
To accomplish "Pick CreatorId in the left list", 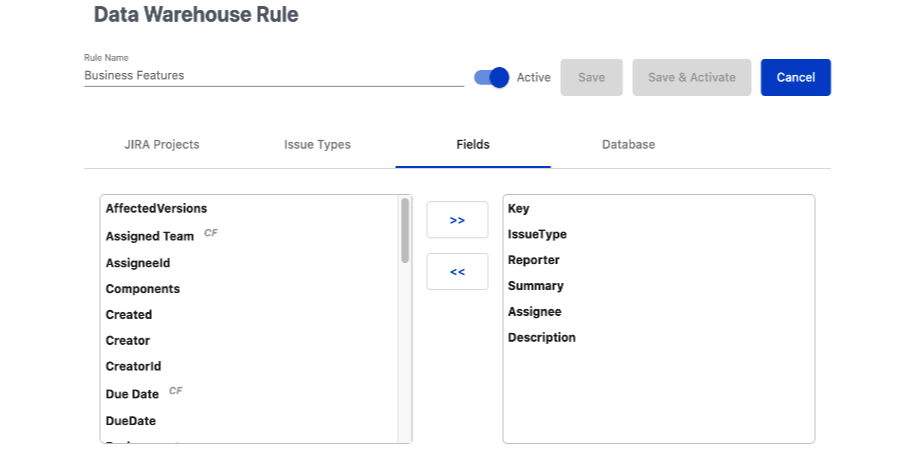I will 133,367.
